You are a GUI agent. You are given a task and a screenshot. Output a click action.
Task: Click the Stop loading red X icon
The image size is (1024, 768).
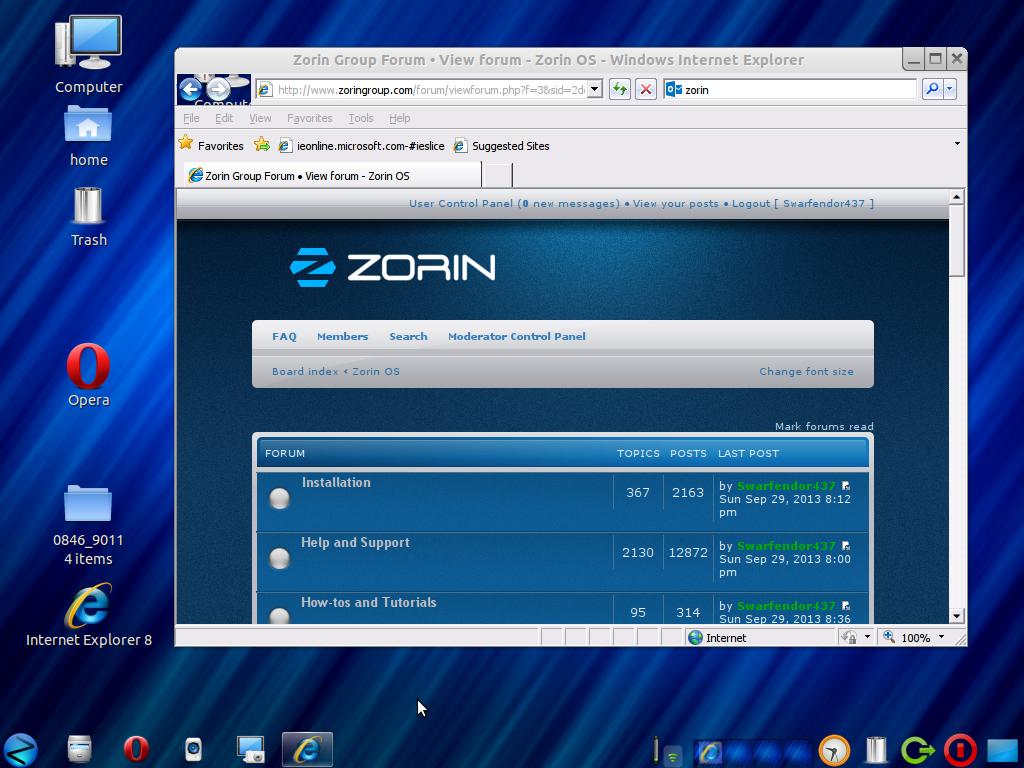click(646, 89)
